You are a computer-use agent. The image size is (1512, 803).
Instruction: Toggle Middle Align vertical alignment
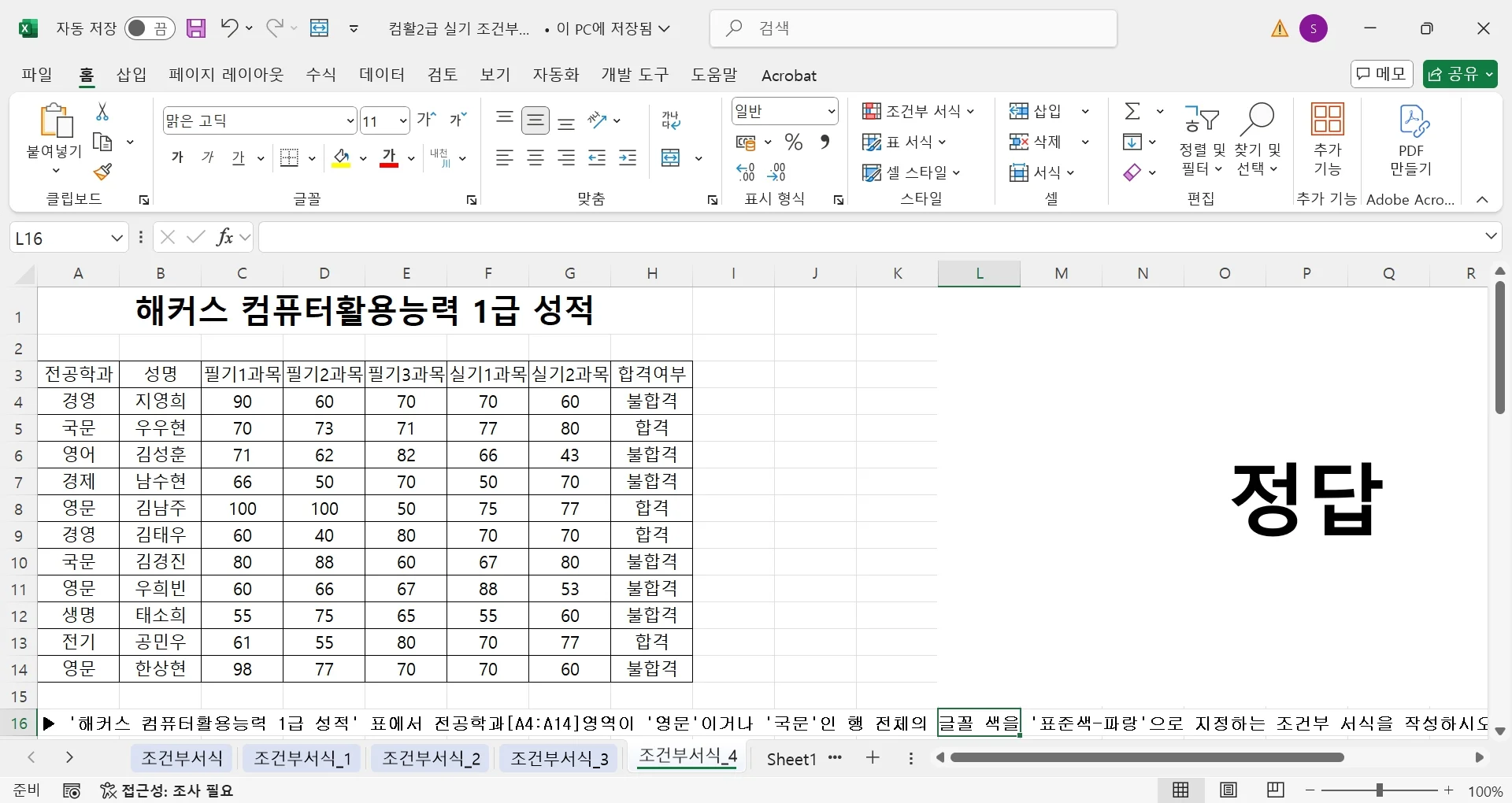click(x=535, y=120)
